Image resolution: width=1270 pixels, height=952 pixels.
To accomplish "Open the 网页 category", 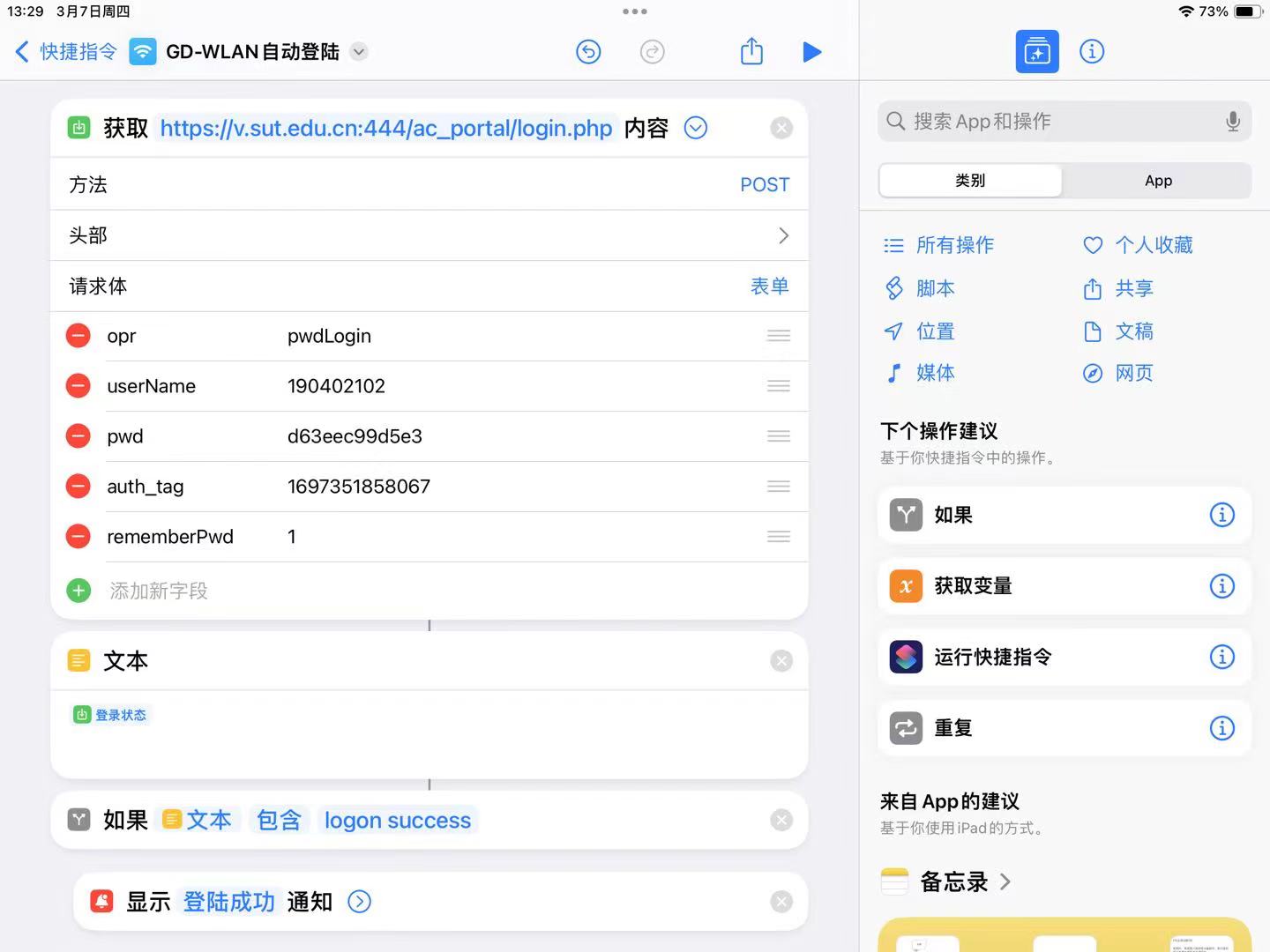I will 1118,373.
